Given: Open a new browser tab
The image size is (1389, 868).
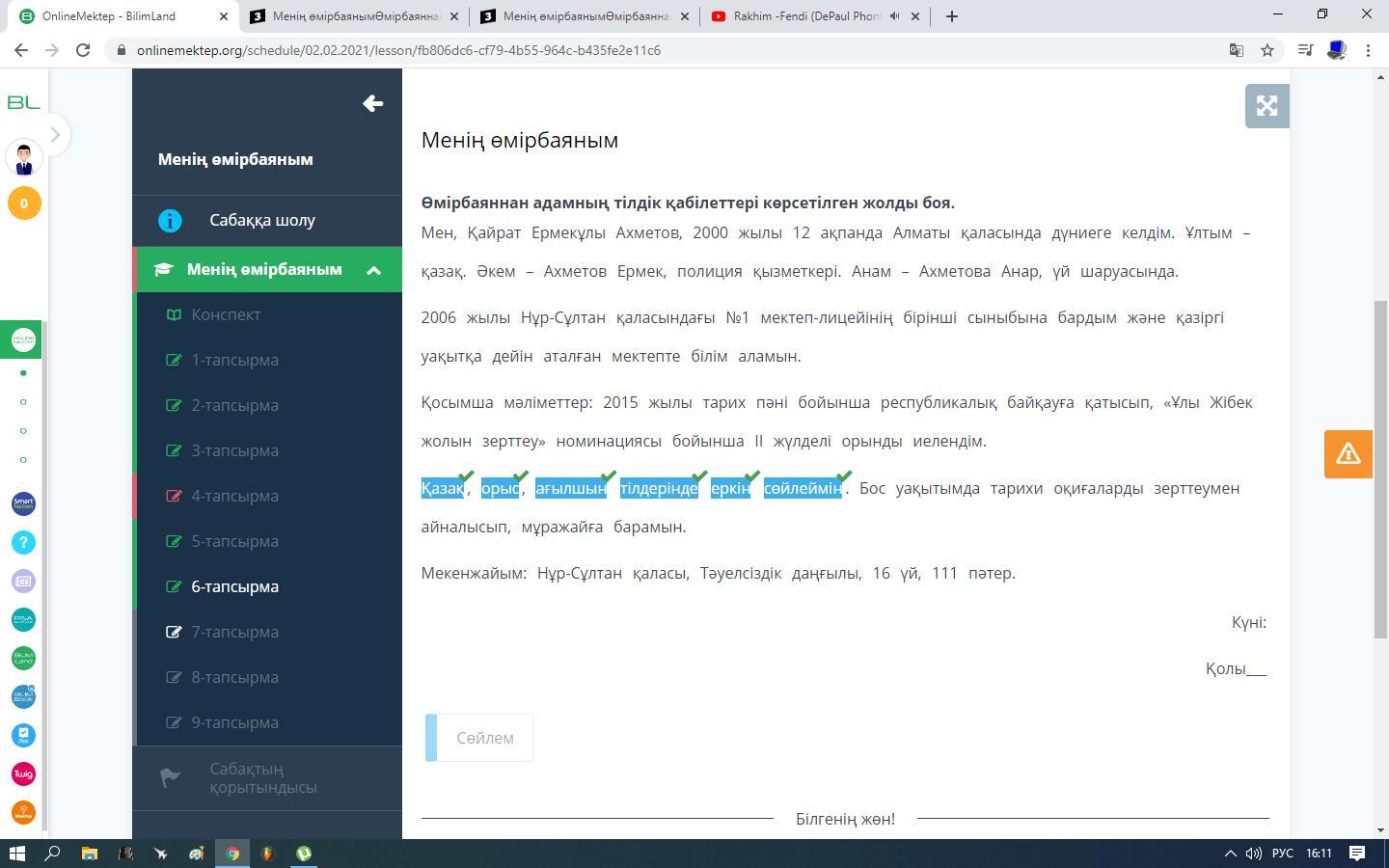Looking at the screenshot, I should (x=952, y=16).
